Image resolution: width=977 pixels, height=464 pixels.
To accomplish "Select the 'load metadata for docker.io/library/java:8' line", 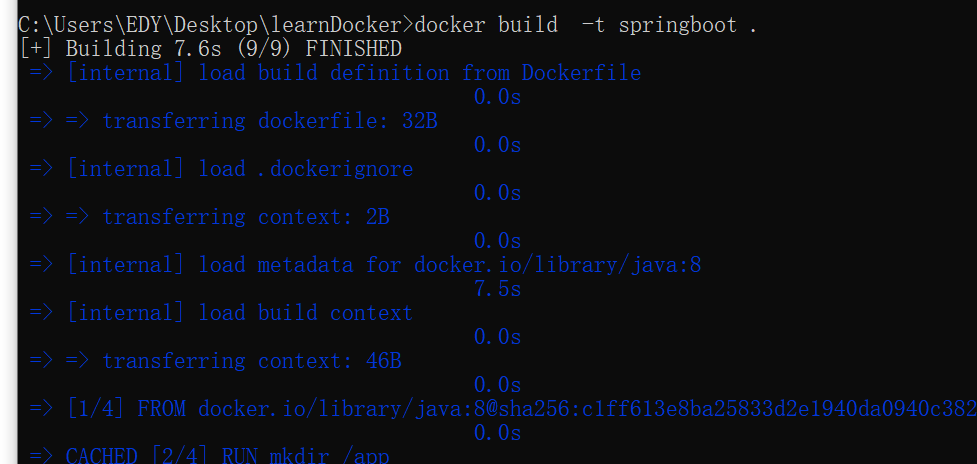I will pos(366,265).
